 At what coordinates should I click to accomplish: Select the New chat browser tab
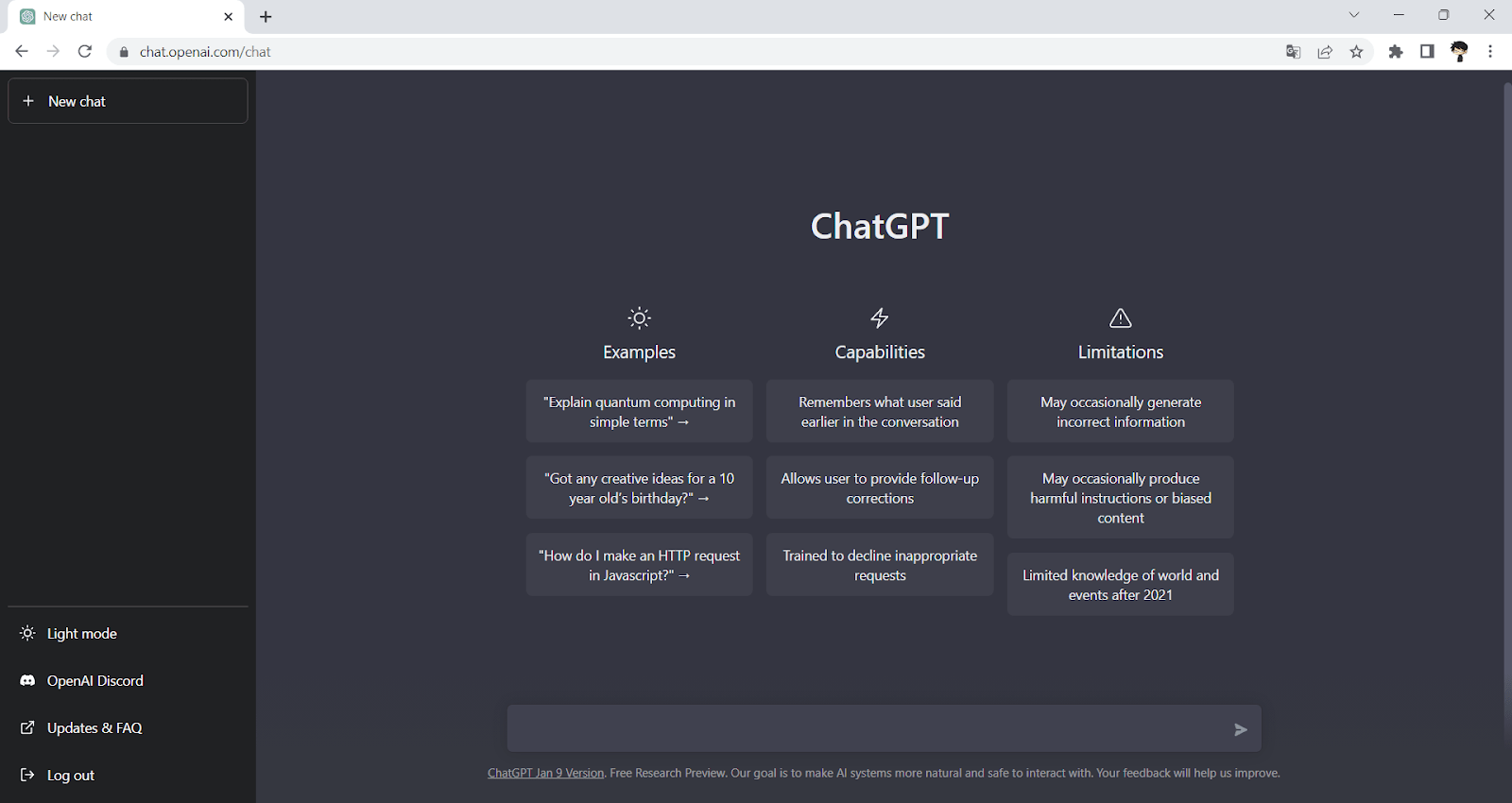[127, 17]
